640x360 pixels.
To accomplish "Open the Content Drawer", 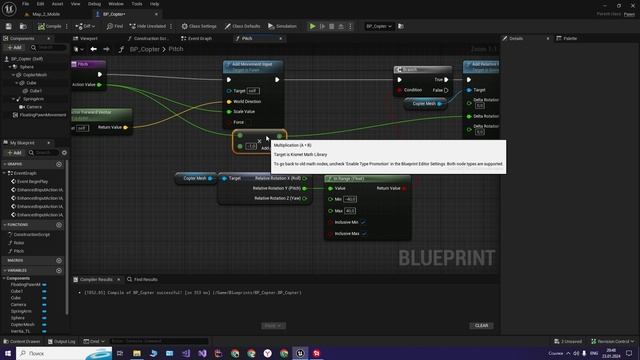I will pos(22,341).
